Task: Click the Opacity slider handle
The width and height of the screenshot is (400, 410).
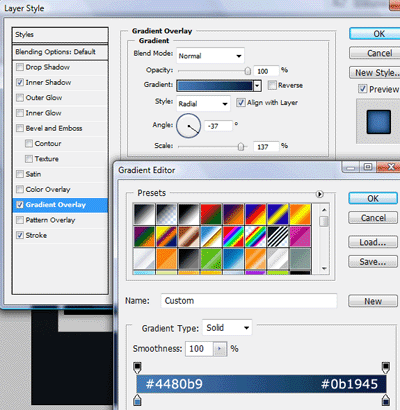Action: (x=247, y=71)
